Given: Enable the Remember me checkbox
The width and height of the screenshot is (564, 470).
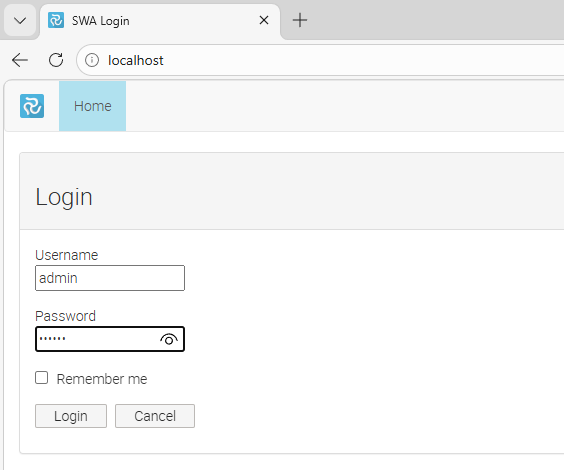Looking at the screenshot, I should coord(42,378).
